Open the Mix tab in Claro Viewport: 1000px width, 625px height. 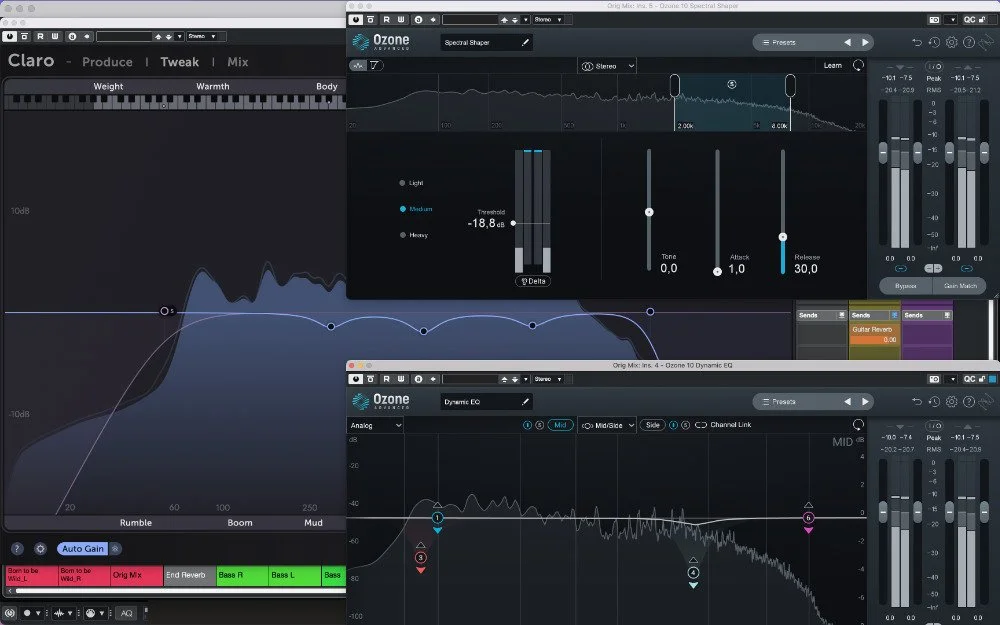pos(237,62)
